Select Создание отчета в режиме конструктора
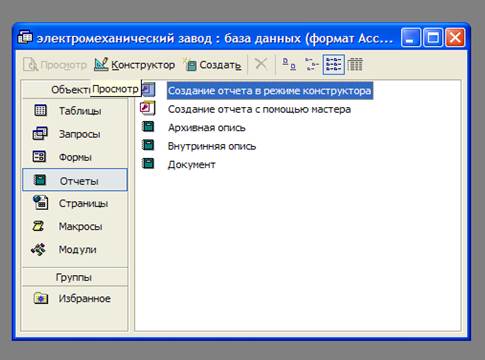Viewport: 485px width, 360px height. (270, 91)
